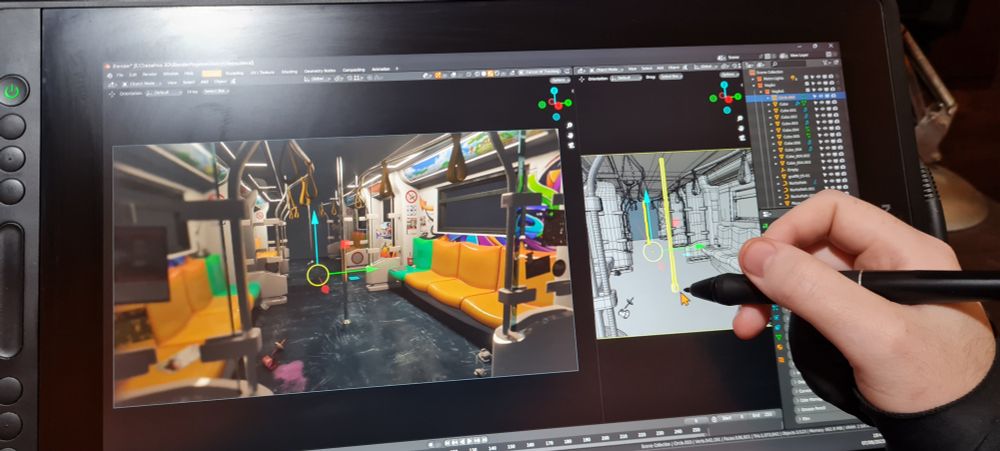Screen dimensions: 1000x451
Task: Open Select menu in left viewport header
Action: [189, 82]
